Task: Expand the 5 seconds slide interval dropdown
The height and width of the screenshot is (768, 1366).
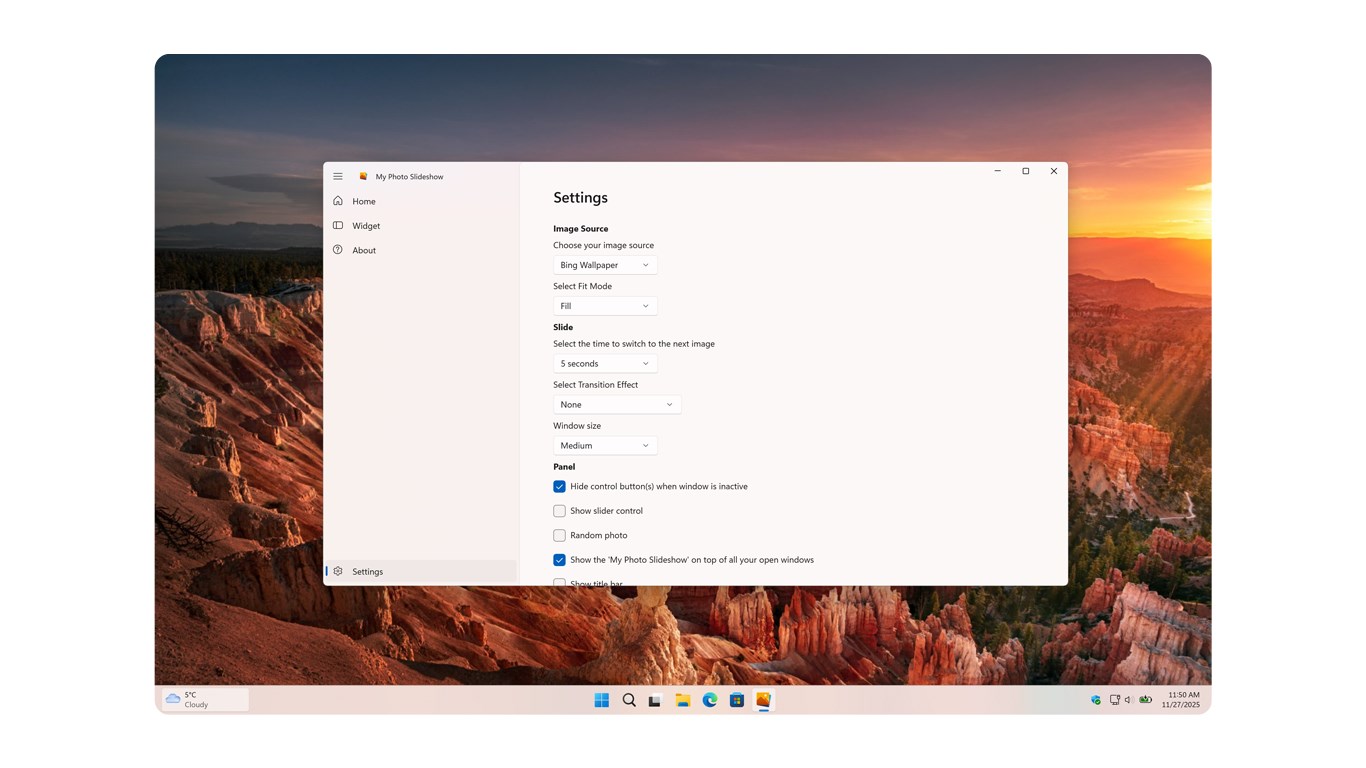Action: pyautogui.click(x=604, y=363)
